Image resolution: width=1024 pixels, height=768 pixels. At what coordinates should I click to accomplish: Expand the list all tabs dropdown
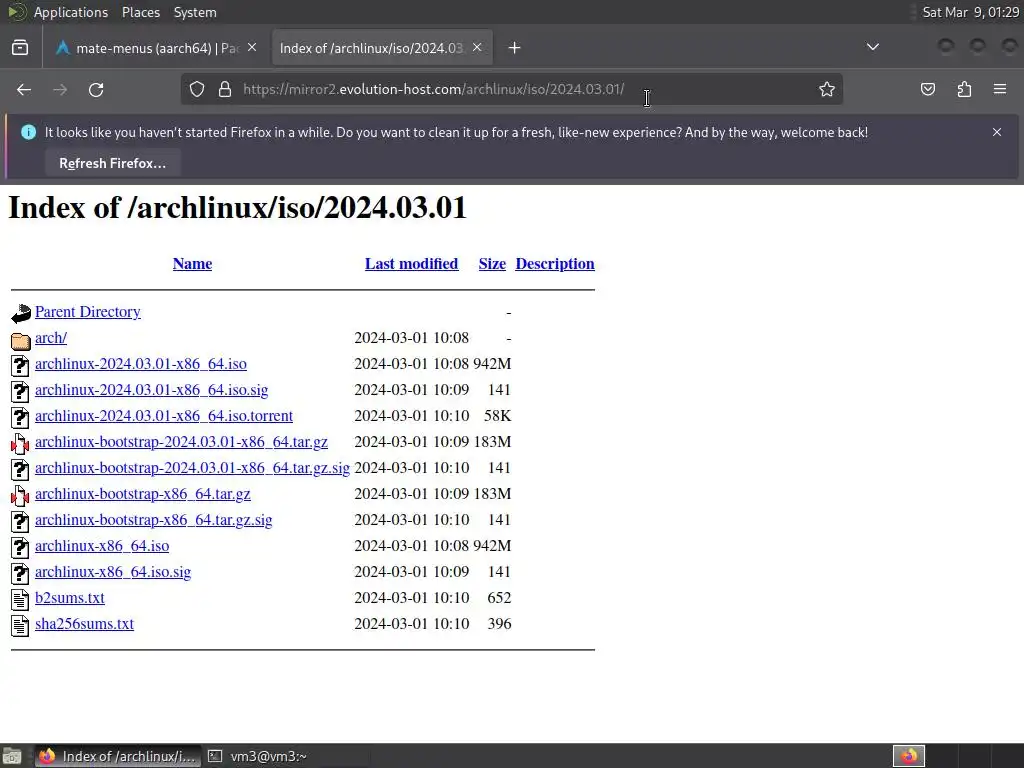click(x=872, y=47)
